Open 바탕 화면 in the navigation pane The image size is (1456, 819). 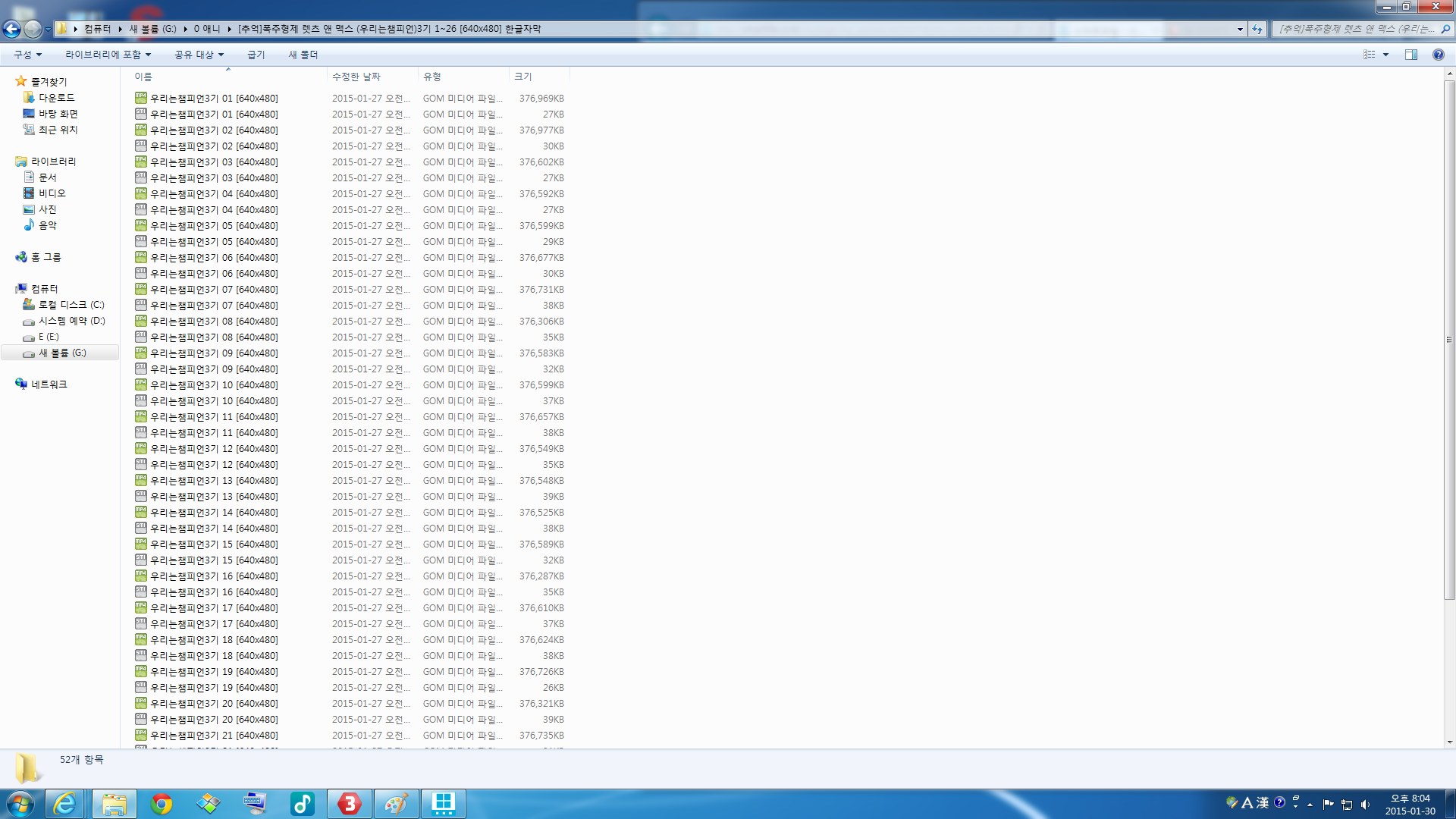coord(58,114)
